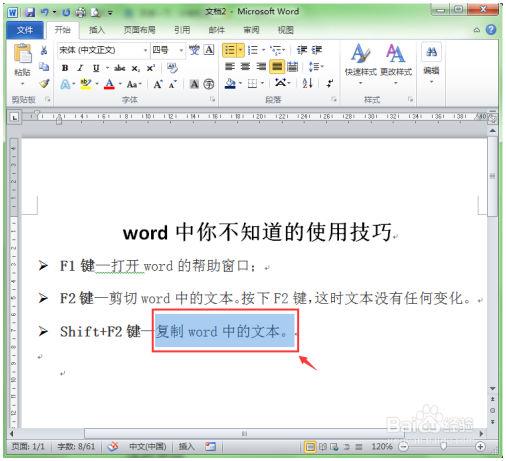Click the Sort icon
506x461 pixels.
307,83
